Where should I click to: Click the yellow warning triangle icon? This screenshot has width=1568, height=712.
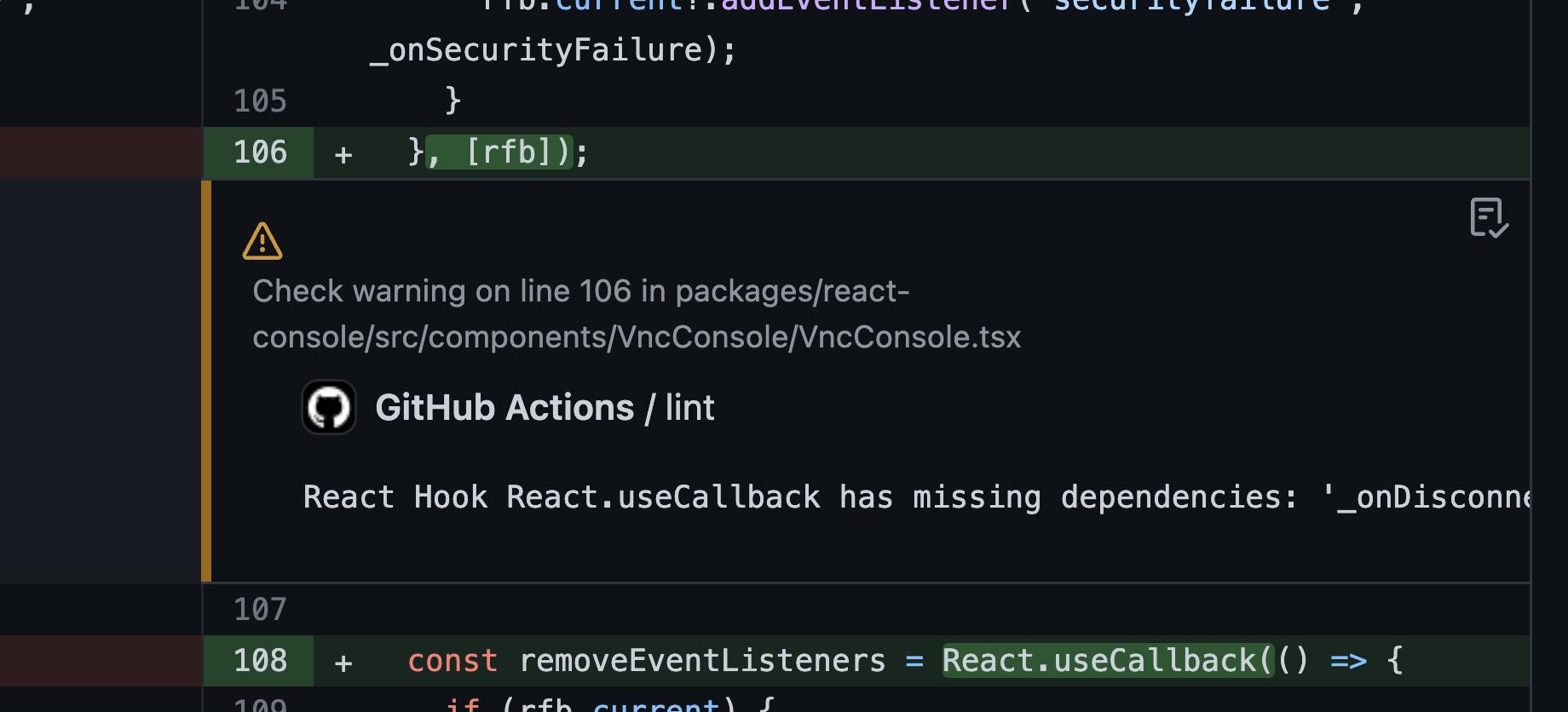coord(262,241)
